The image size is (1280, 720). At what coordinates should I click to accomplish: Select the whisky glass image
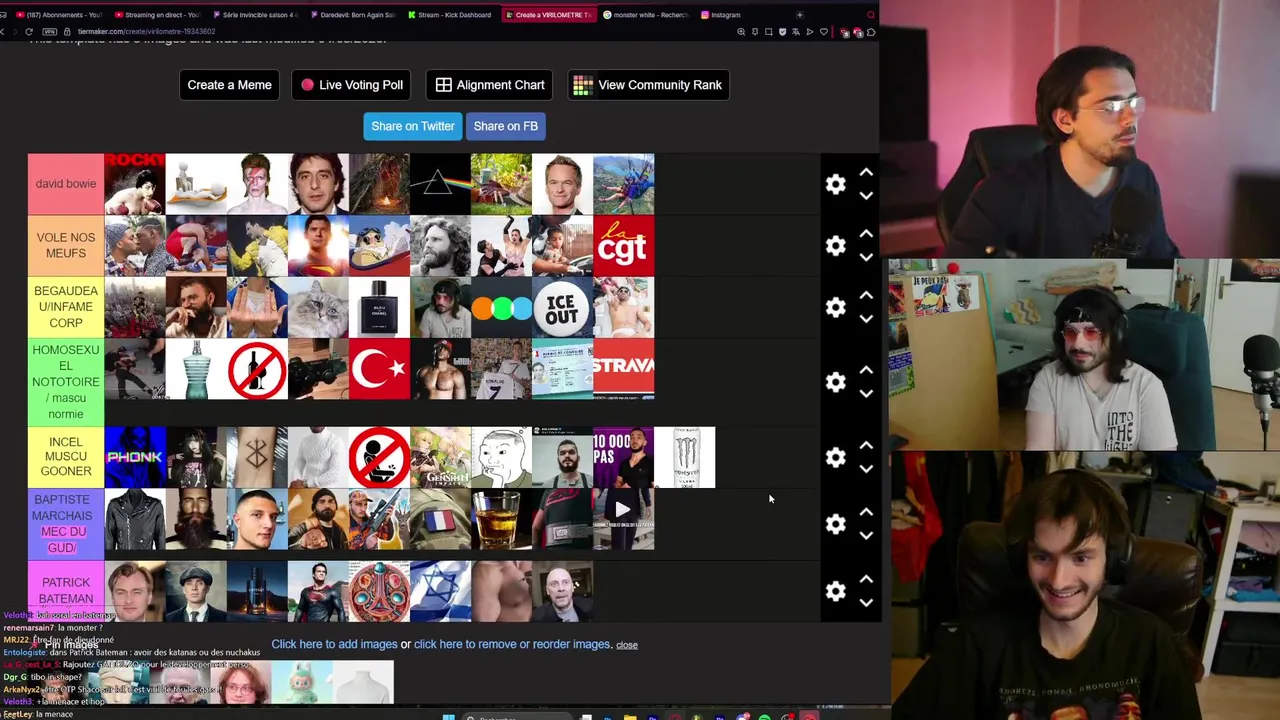(501, 519)
